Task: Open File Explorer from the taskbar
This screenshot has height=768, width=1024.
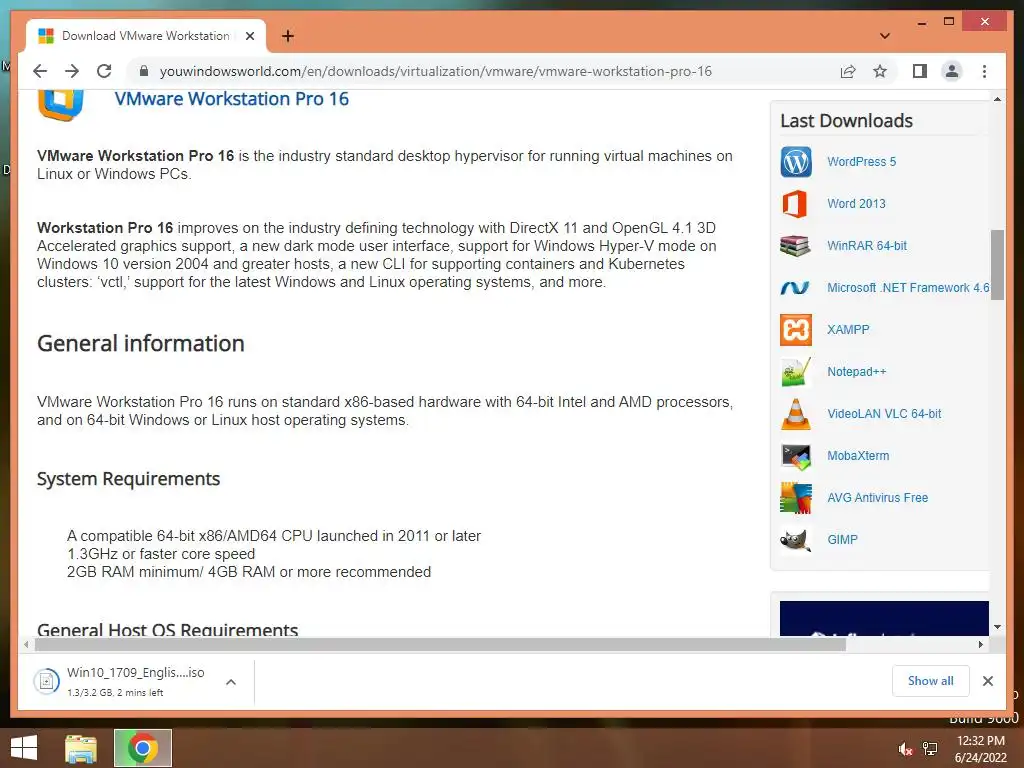Action: [x=81, y=748]
